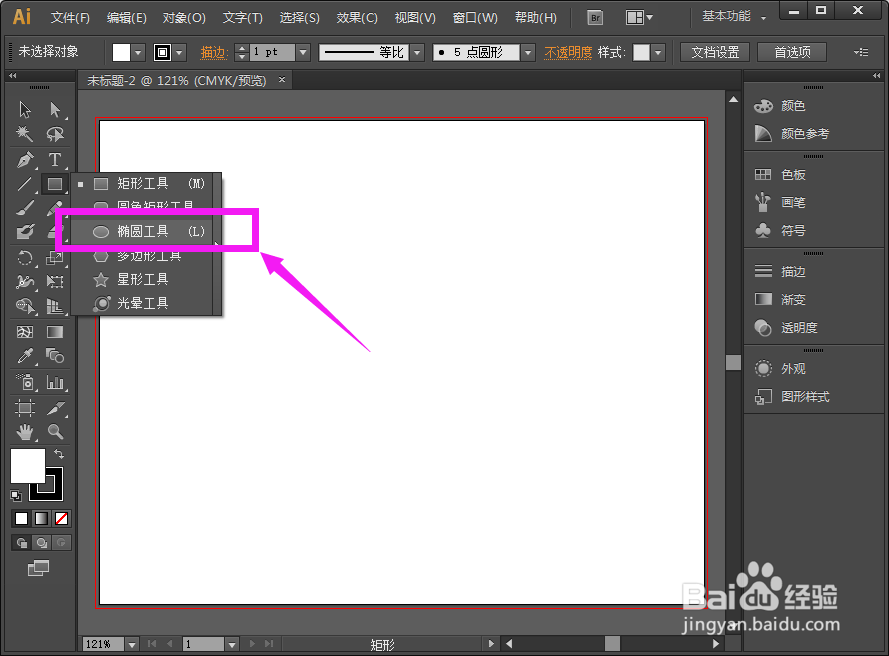This screenshot has height=656, width=889.
Task: Open brush definition dropdown
Action: 528,53
